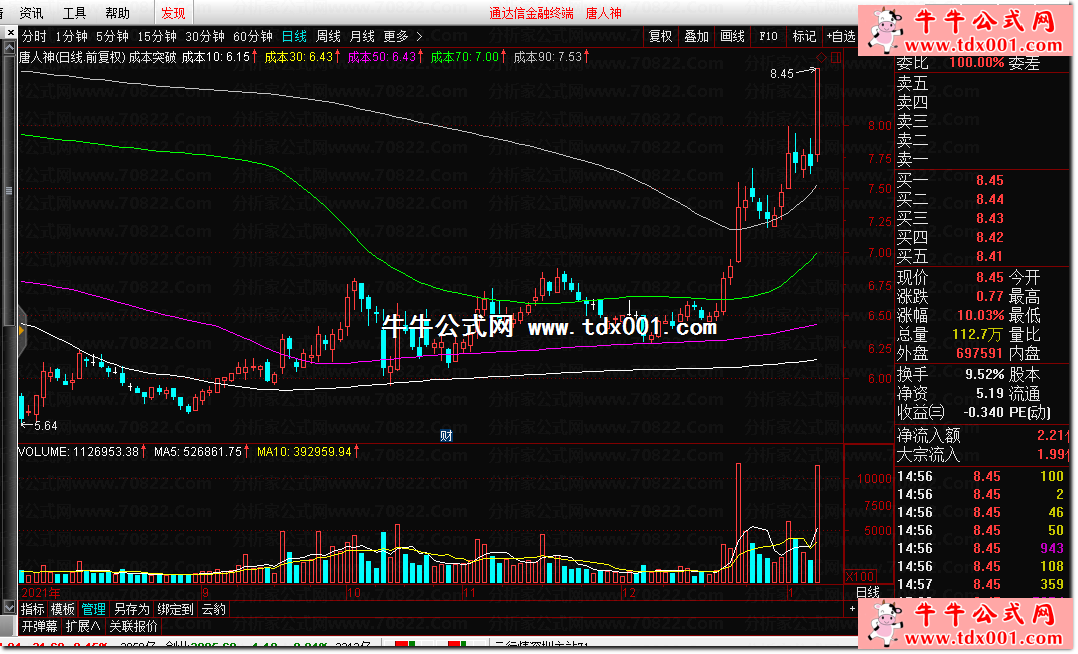Open the 另存为 save-as option
This screenshot has height=654, width=1078.
131,609
